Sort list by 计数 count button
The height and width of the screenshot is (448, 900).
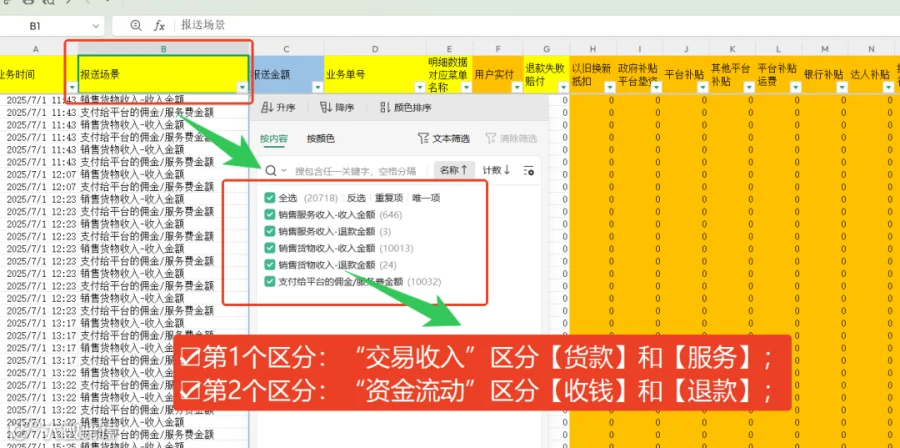(496, 170)
